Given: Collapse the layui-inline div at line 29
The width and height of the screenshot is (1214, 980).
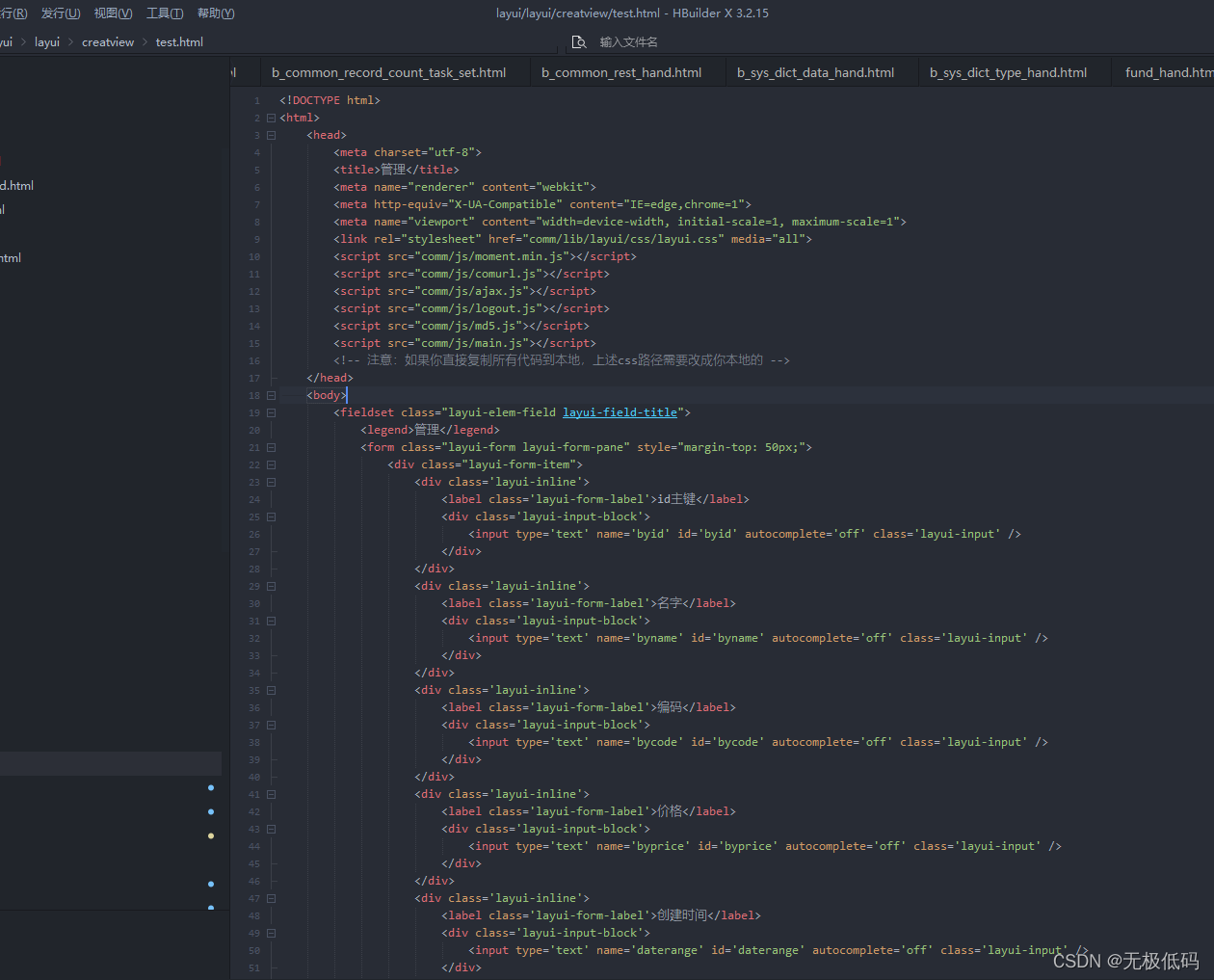Looking at the screenshot, I should (271, 586).
